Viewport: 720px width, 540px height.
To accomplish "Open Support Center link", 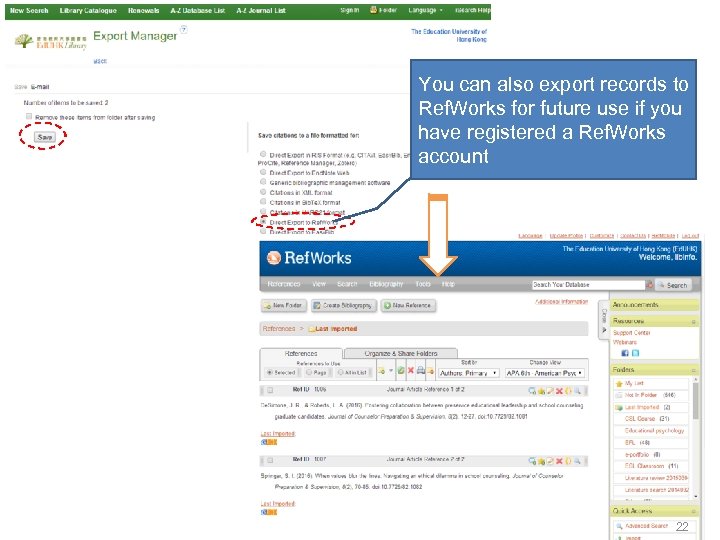I will [x=631, y=332].
